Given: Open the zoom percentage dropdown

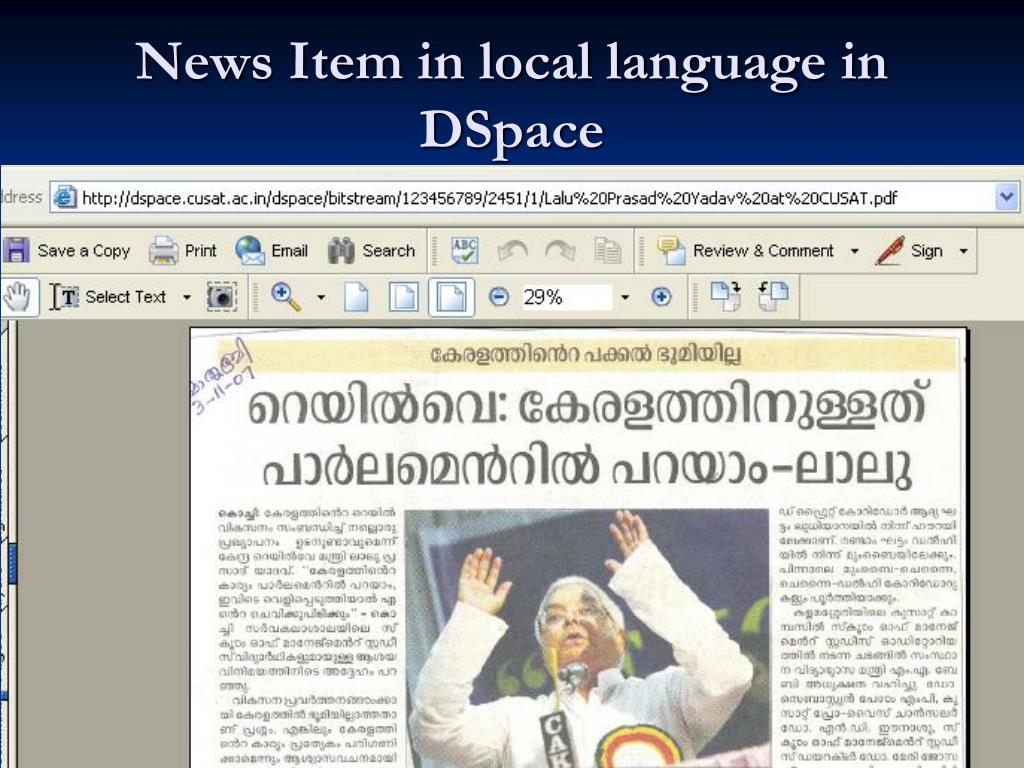Looking at the screenshot, I should (x=625, y=297).
